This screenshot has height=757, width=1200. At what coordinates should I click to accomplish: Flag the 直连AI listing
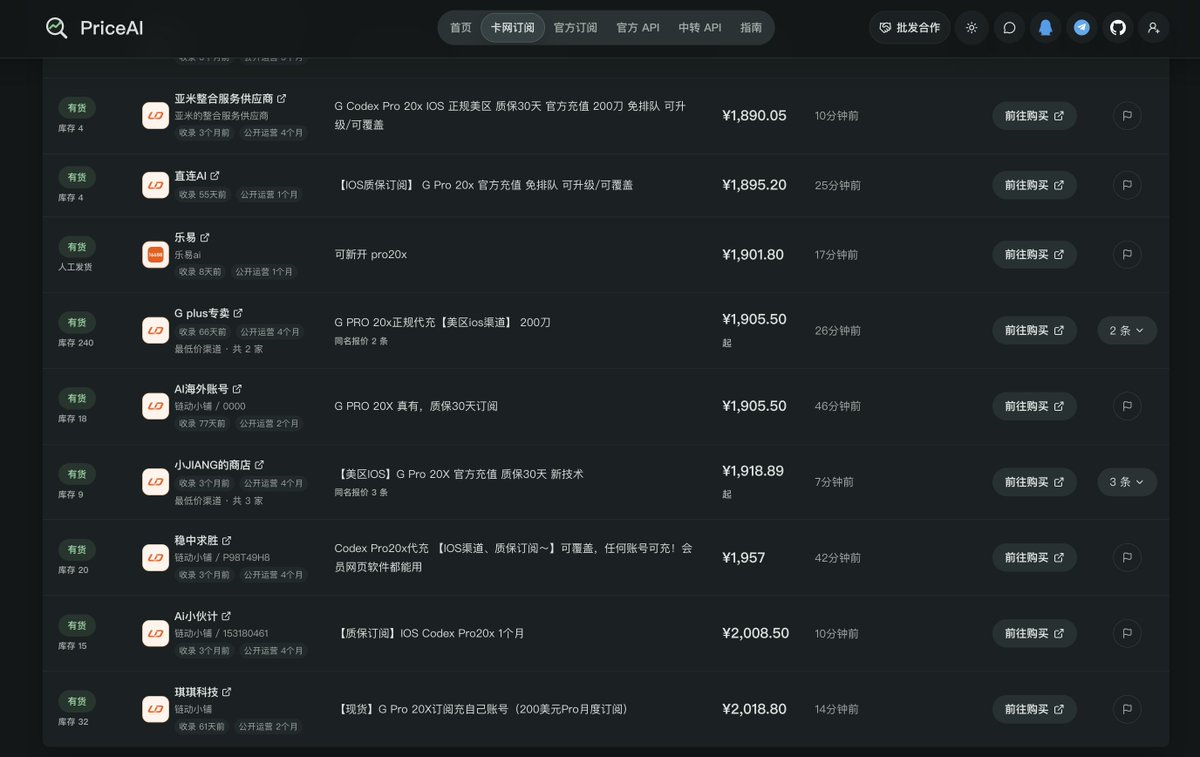point(1127,185)
